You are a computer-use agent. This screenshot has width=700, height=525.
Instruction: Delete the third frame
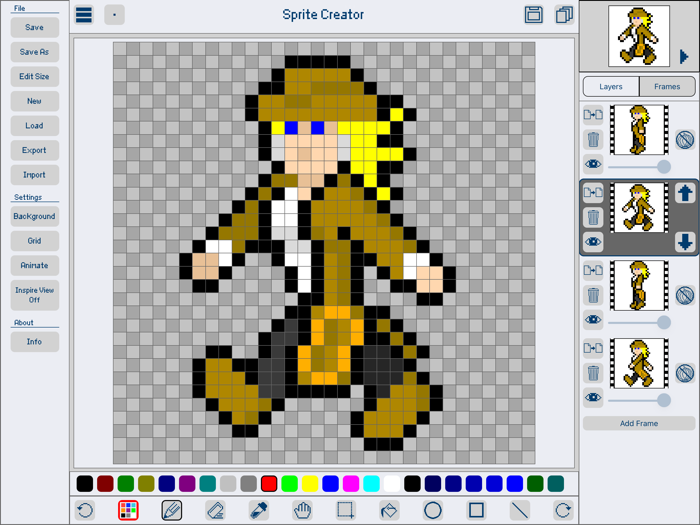tap(593, 295)
